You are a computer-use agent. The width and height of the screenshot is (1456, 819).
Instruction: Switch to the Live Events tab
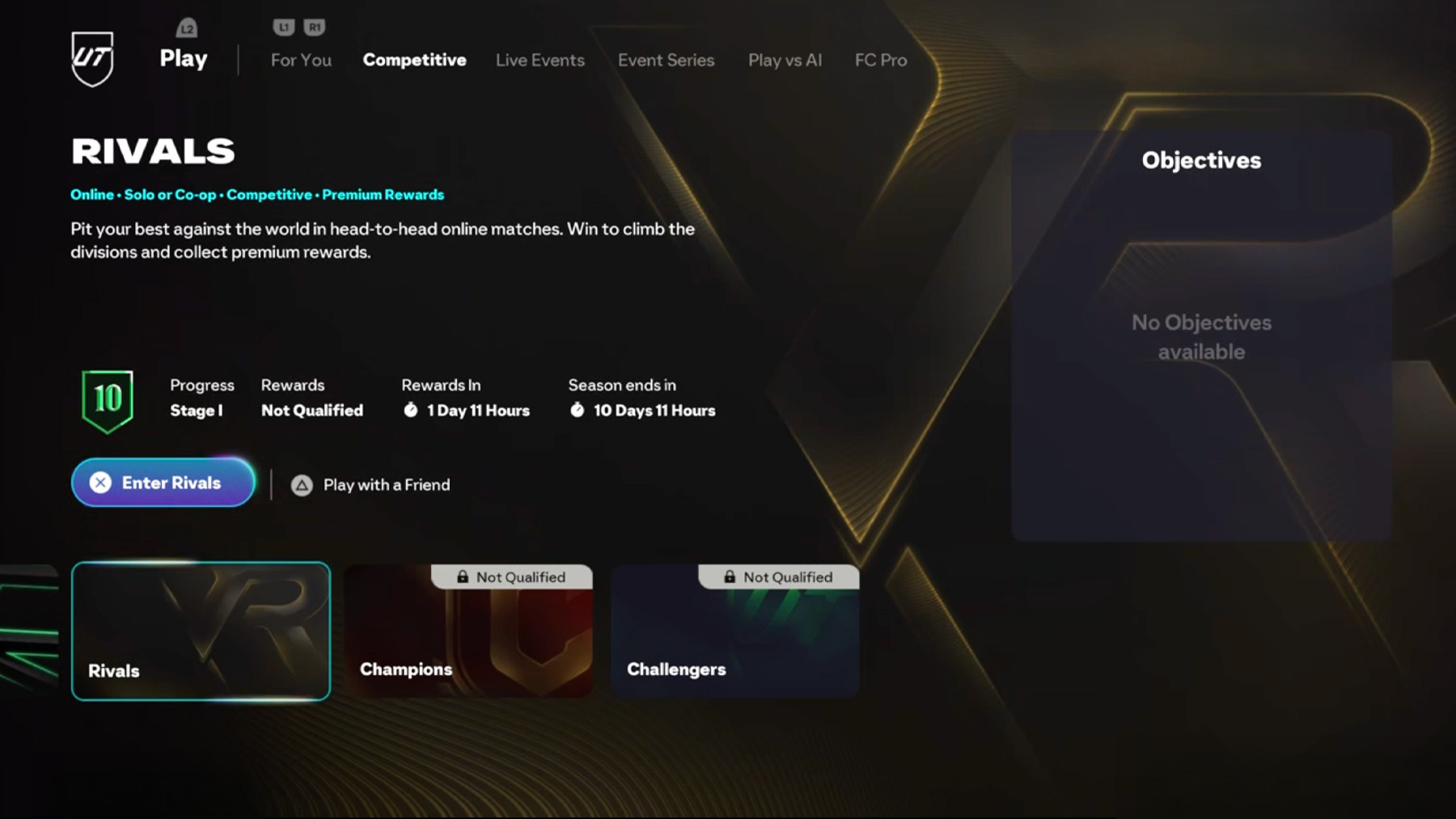[540, 60]
